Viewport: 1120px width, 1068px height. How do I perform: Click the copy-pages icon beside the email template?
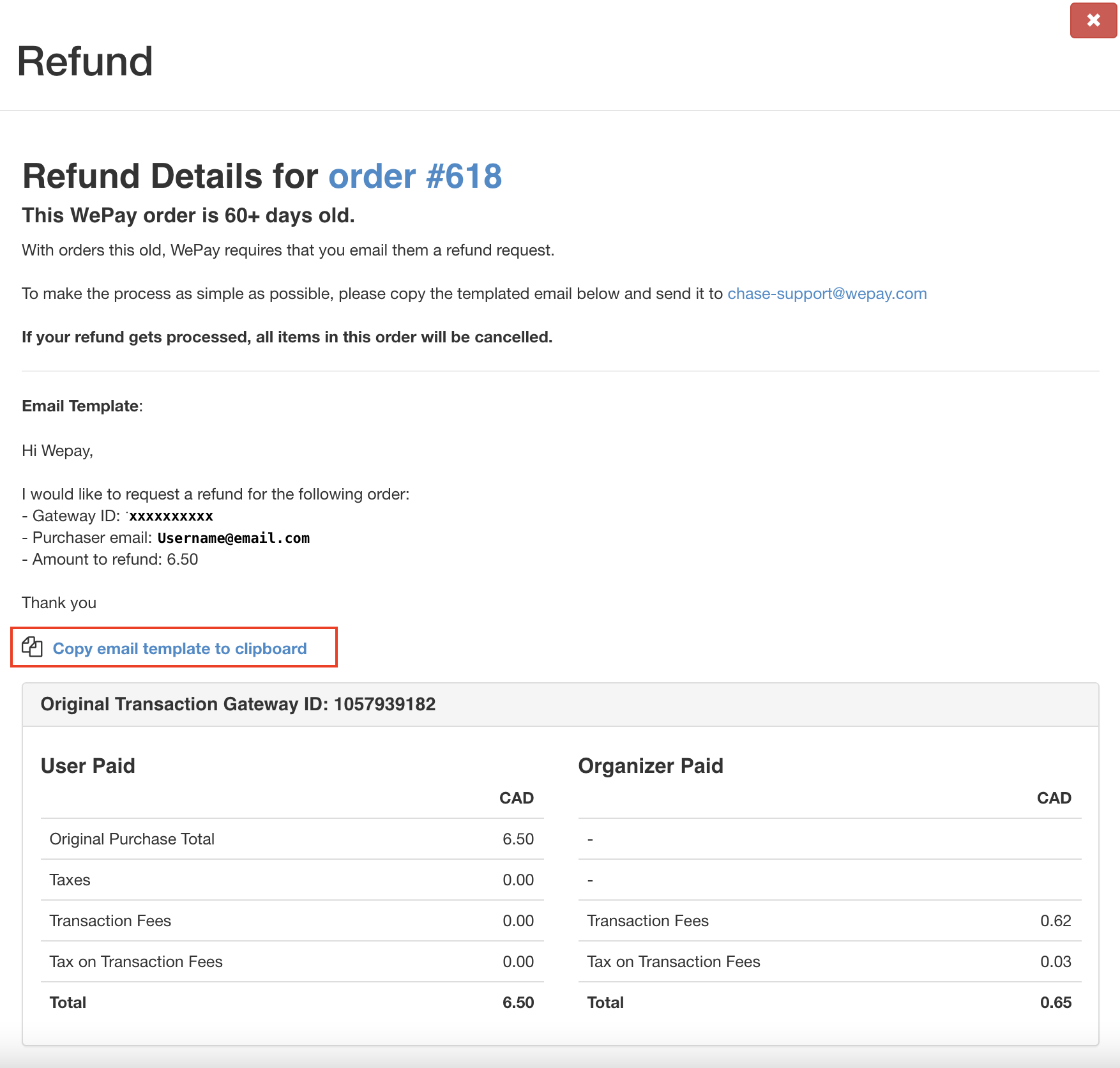tap(31, 648)
